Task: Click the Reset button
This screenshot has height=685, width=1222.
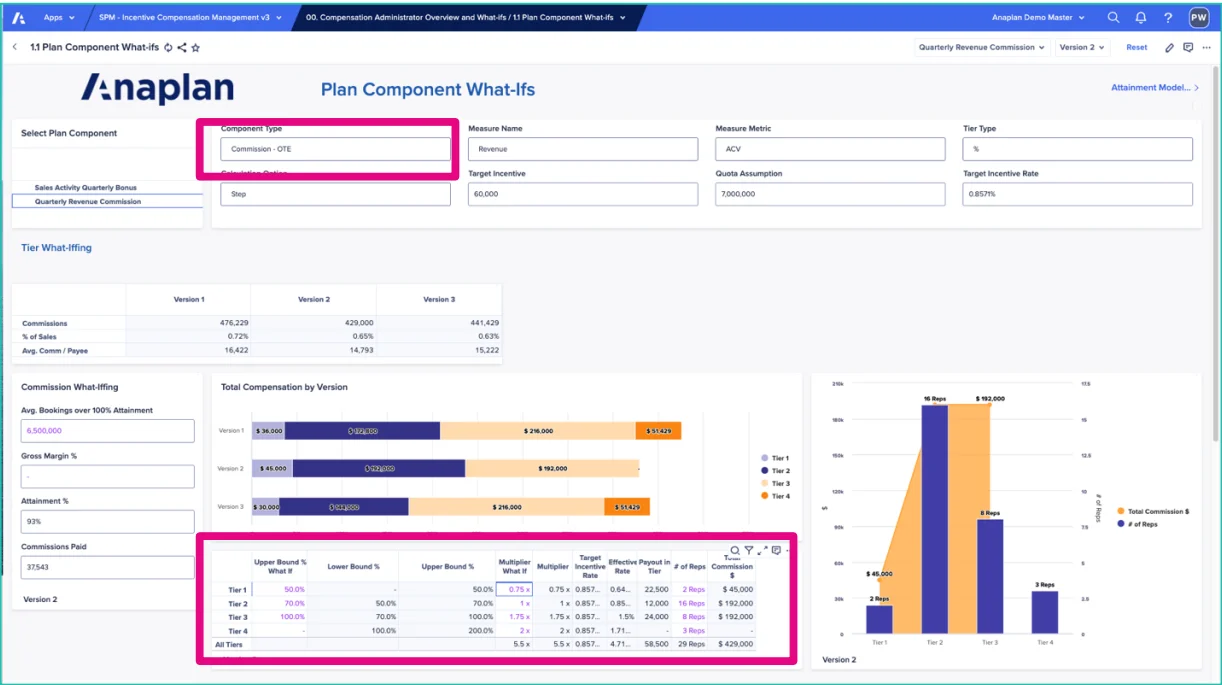Action: (x=1137, y=48)
